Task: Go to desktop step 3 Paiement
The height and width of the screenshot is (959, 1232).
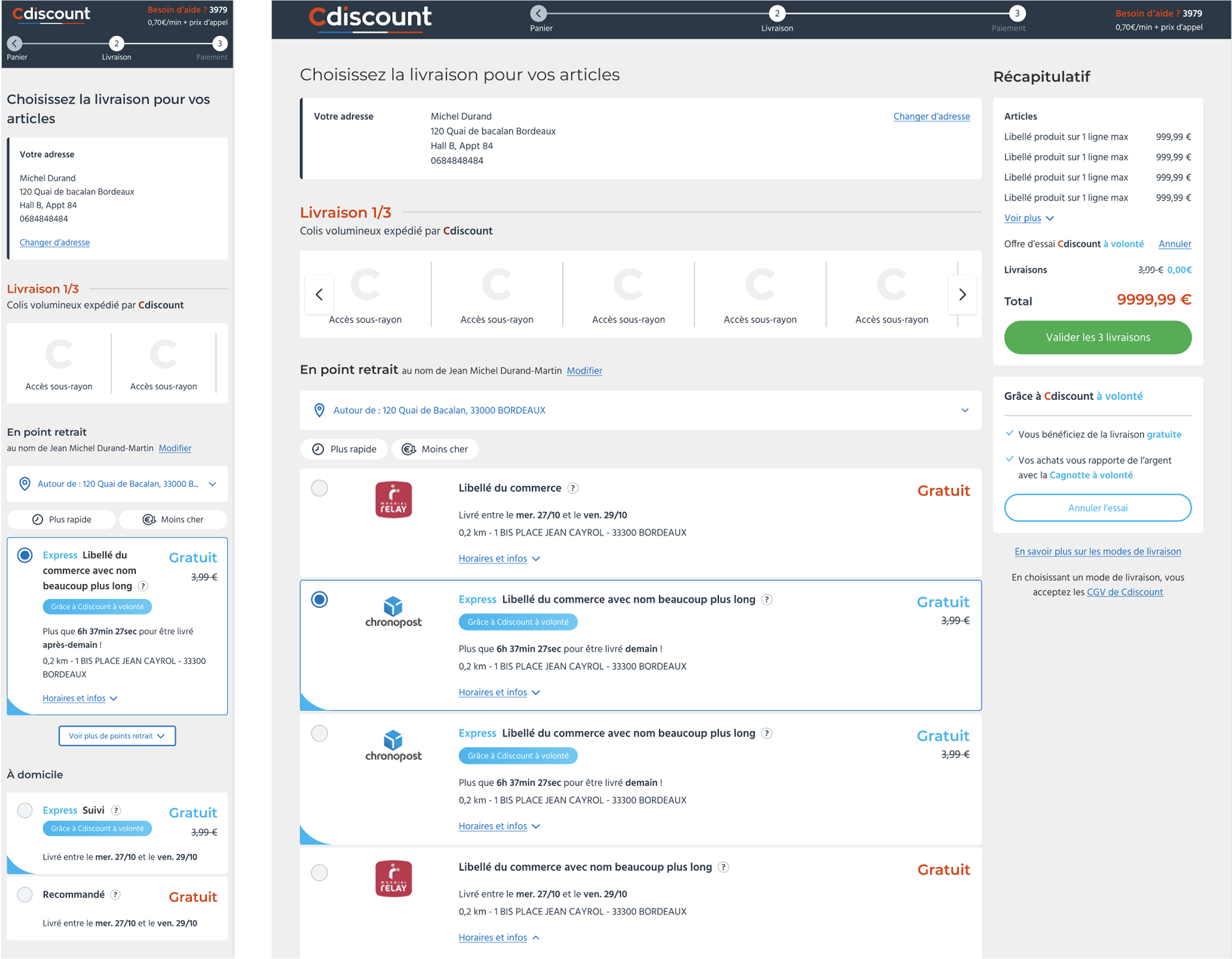Action: coord(1017,13)
